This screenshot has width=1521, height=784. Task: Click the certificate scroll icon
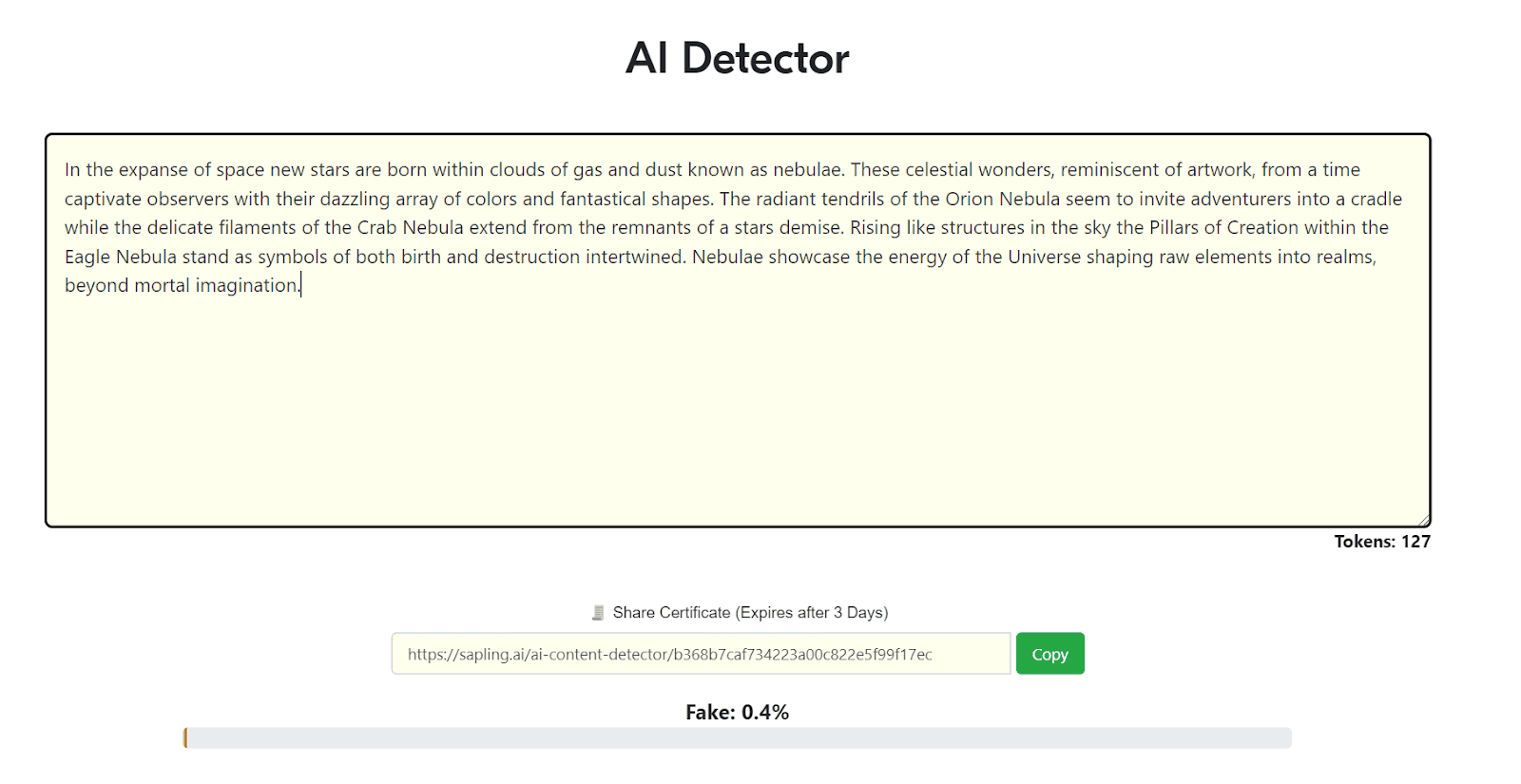point(598,613)
